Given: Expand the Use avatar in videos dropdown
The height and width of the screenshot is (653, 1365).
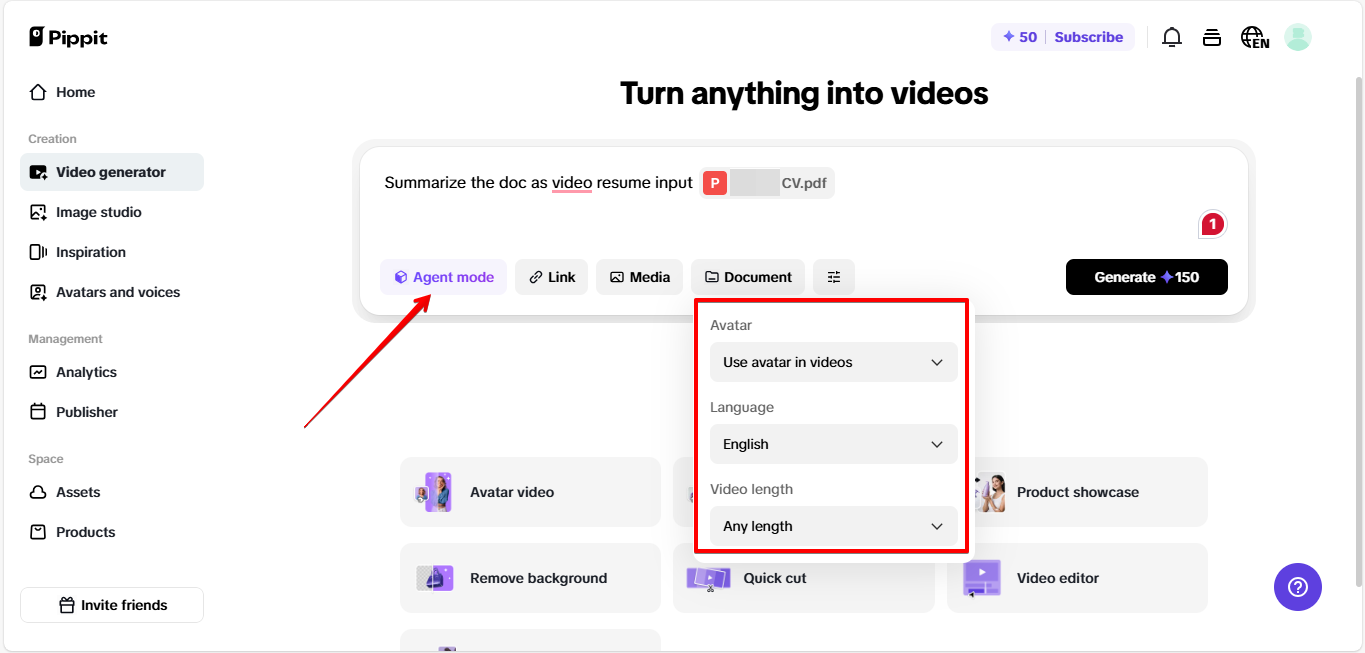Looking at the screenshot, I should click(x=833, y=362).
